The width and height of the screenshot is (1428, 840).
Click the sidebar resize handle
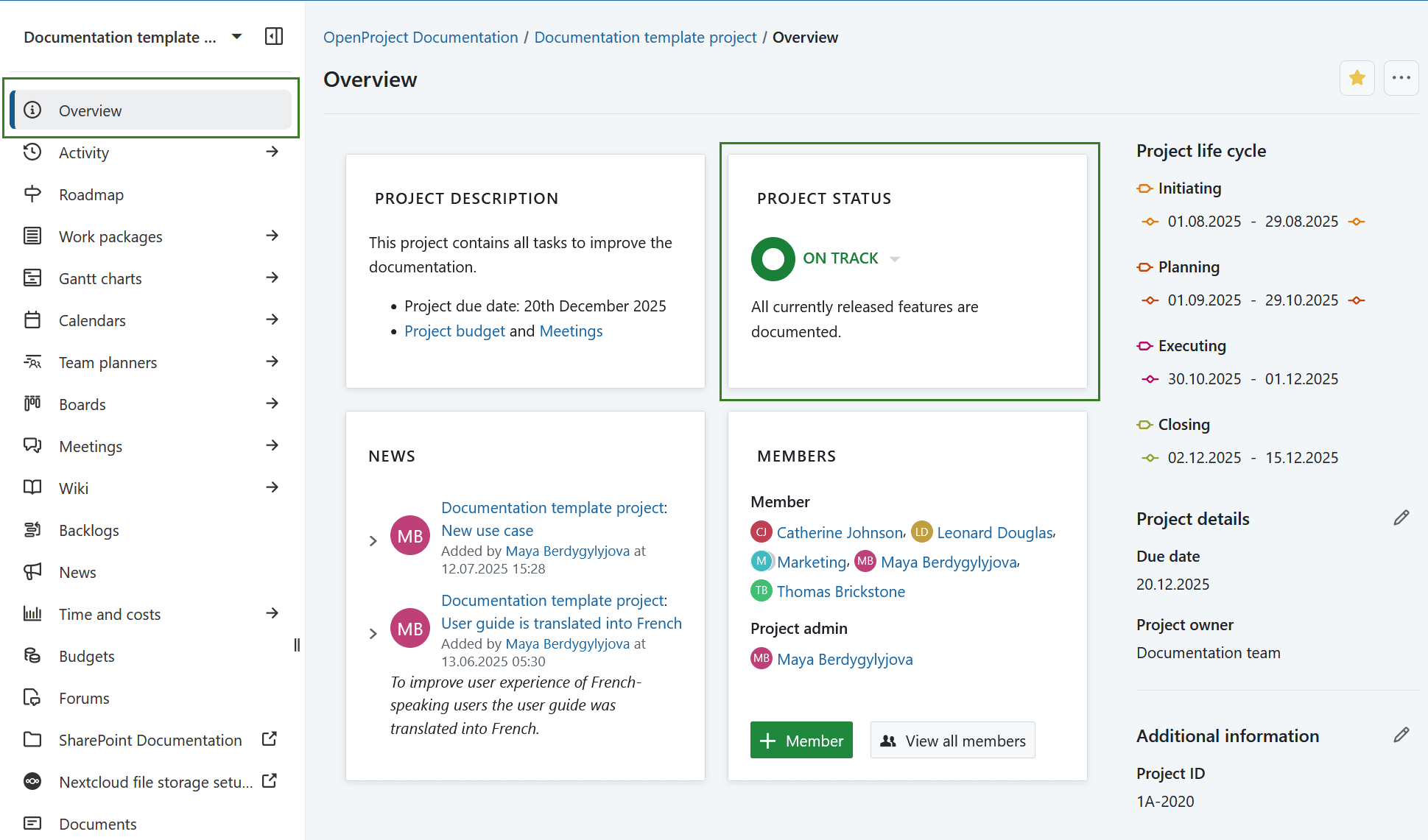coord(297,644)
